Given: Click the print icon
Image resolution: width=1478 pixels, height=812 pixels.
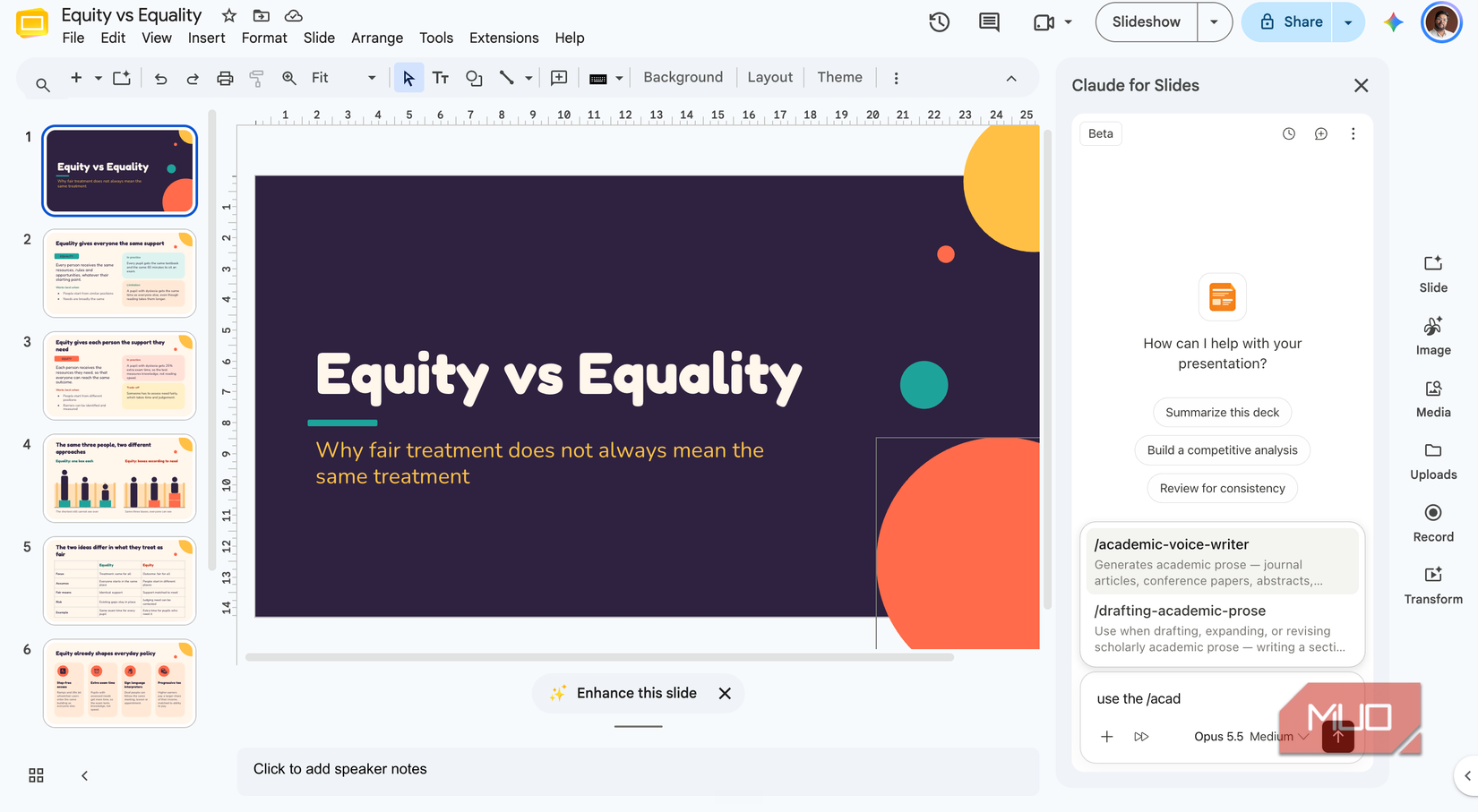Looking at the screenshot, I should click(225, 78).
